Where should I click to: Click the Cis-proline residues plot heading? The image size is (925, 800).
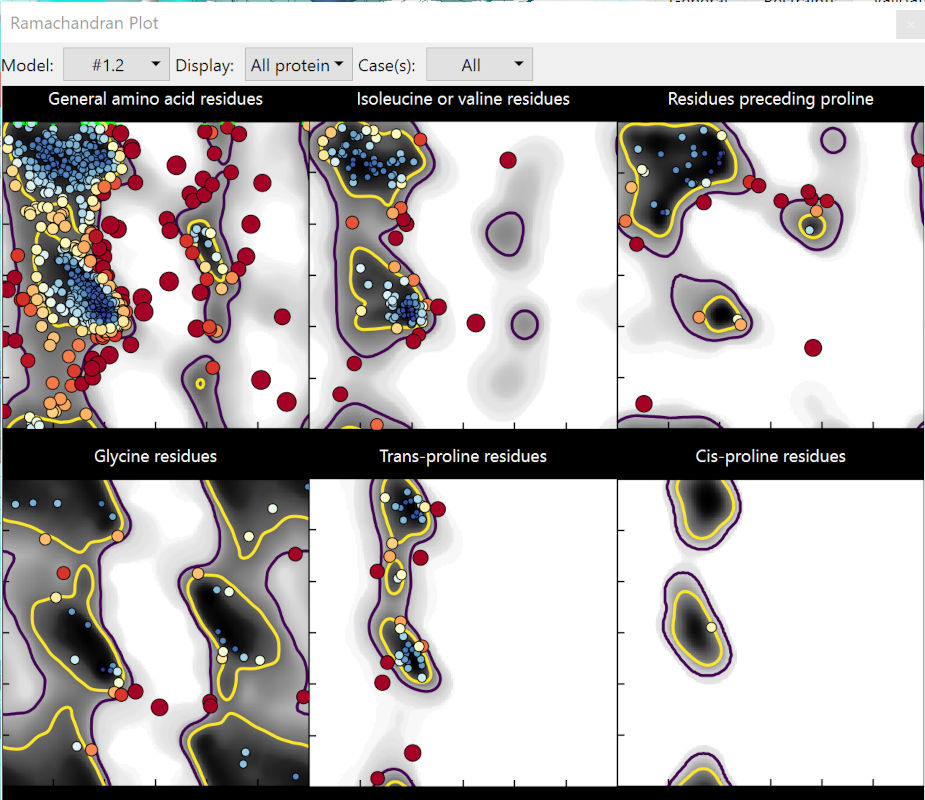pyautogui.click(x=770, y=456)
